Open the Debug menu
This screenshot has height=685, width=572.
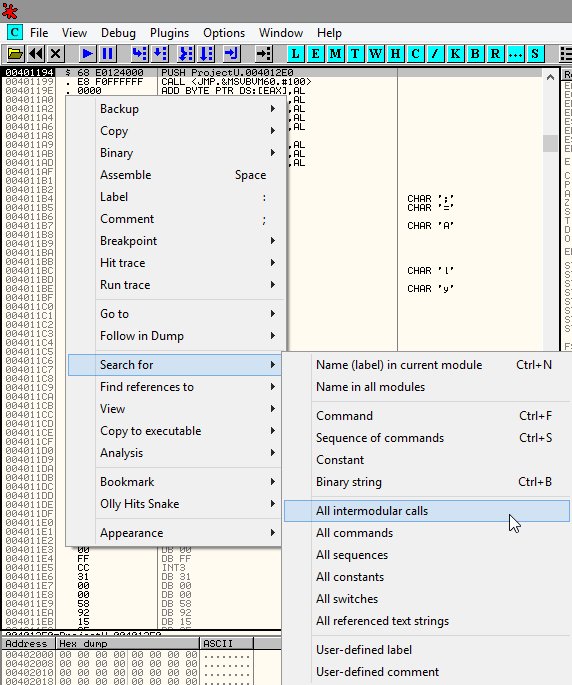pyautogui.click(x=118, y=33)
